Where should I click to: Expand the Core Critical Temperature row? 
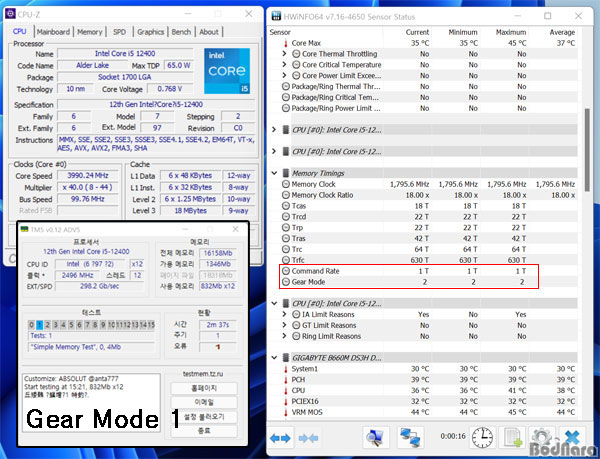284,65
